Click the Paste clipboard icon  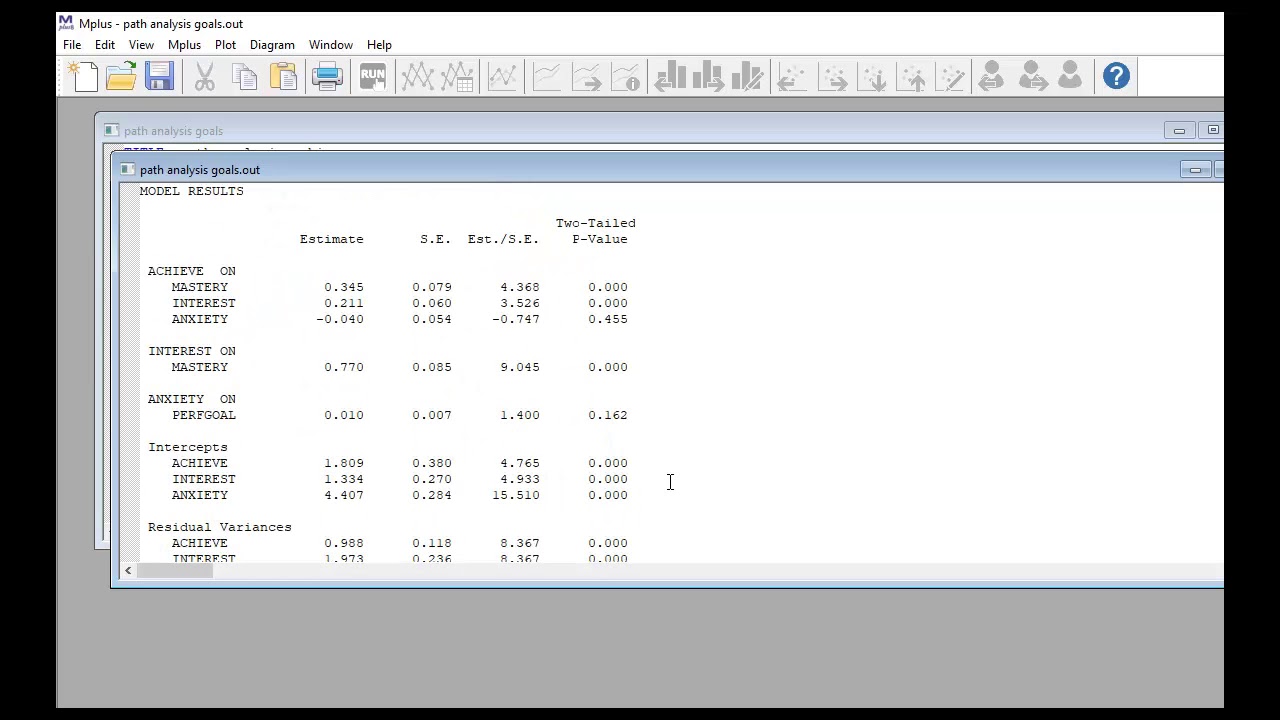click(x=283, y=76)
